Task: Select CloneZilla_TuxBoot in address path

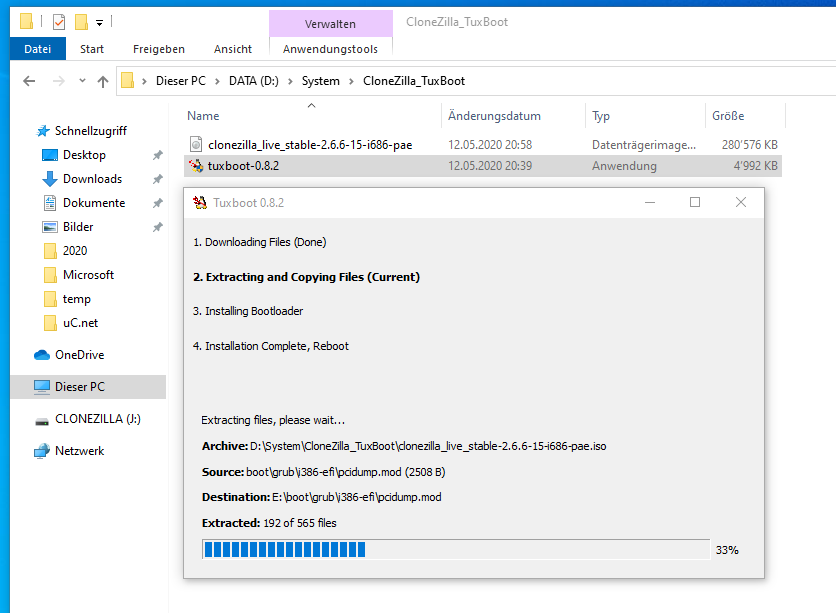Action: pos(414,81)
